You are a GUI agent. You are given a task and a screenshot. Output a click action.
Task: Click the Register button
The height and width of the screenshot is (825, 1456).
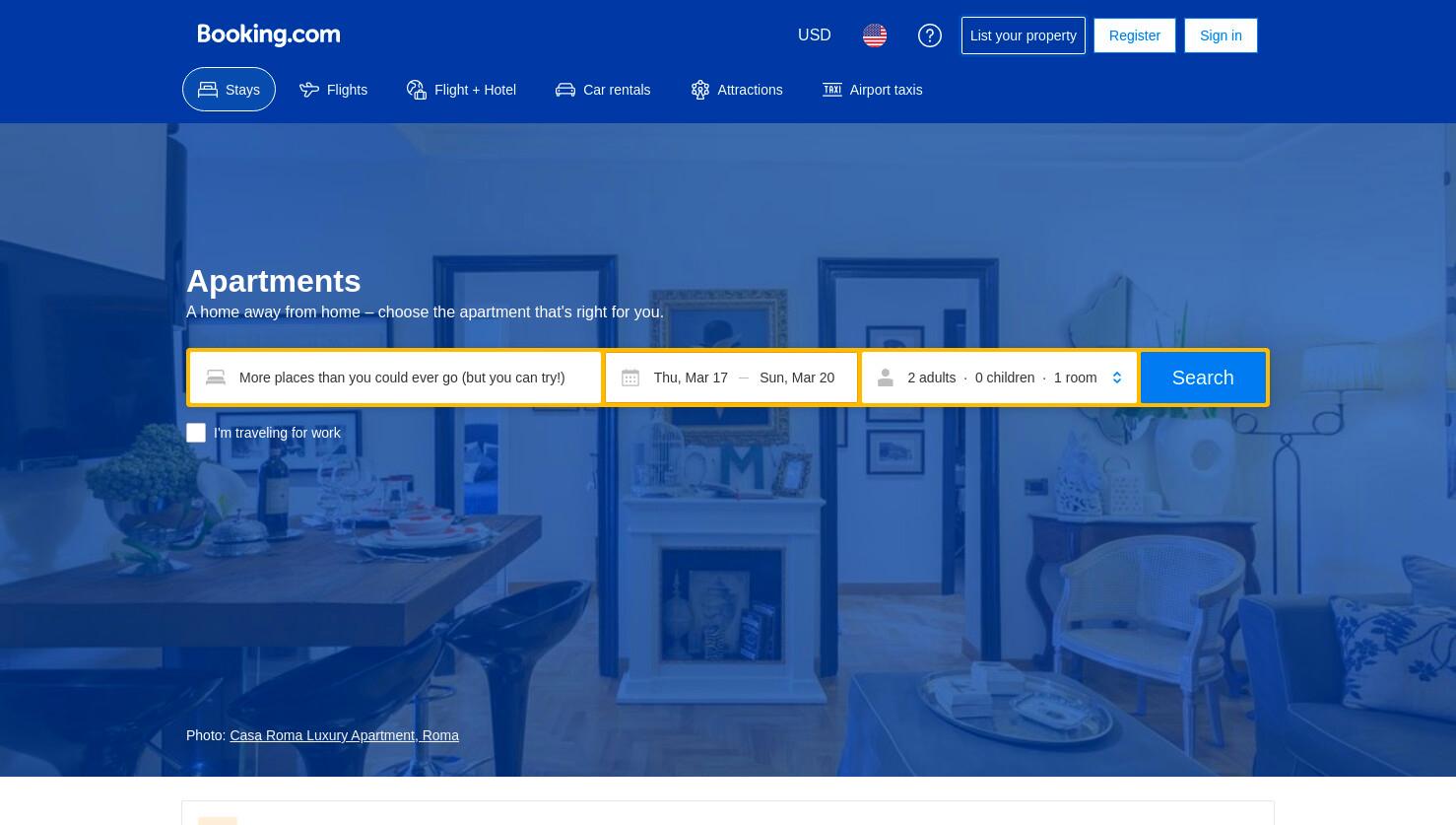point(1135,35)
